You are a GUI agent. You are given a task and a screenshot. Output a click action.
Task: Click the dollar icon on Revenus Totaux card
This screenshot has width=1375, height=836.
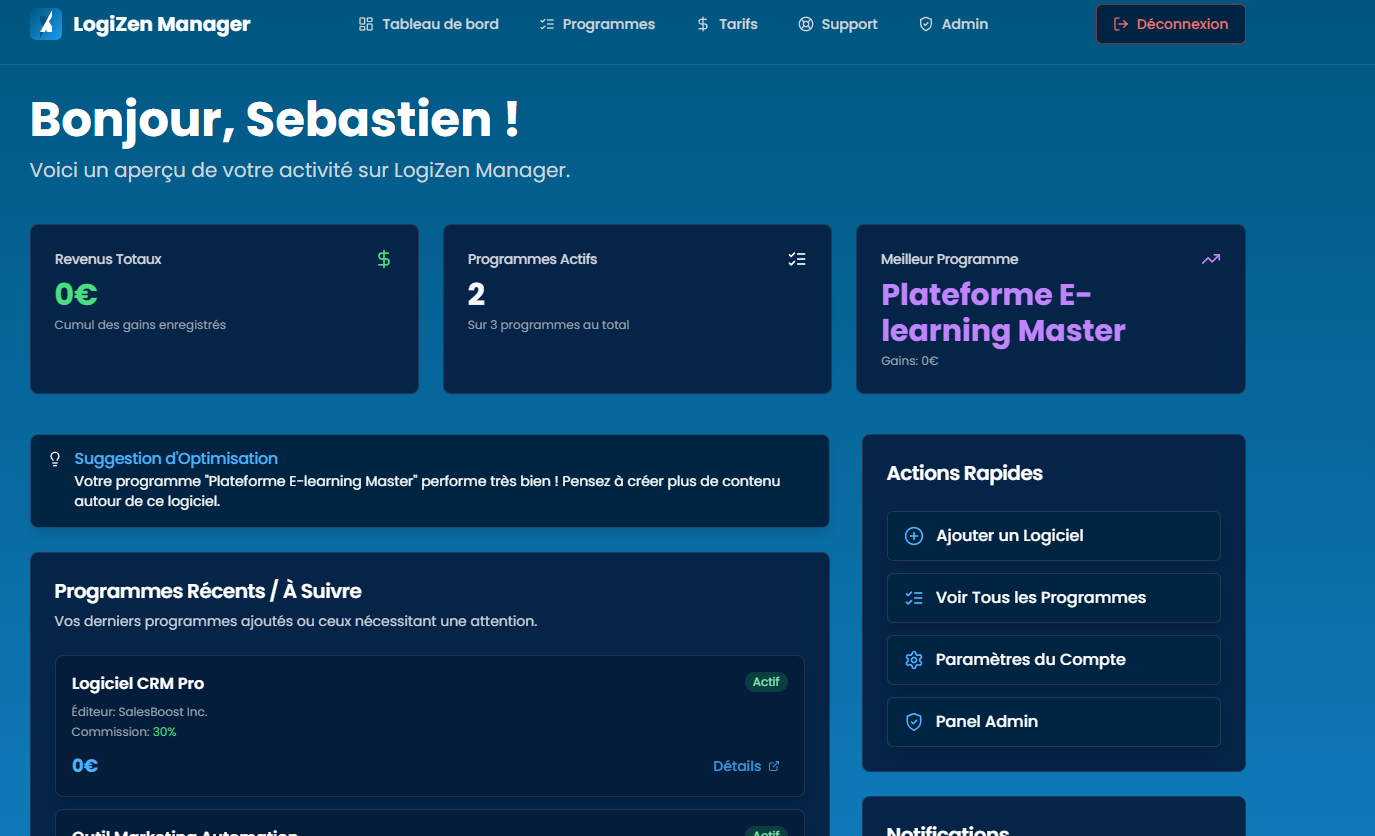click(x=383, y=258)
